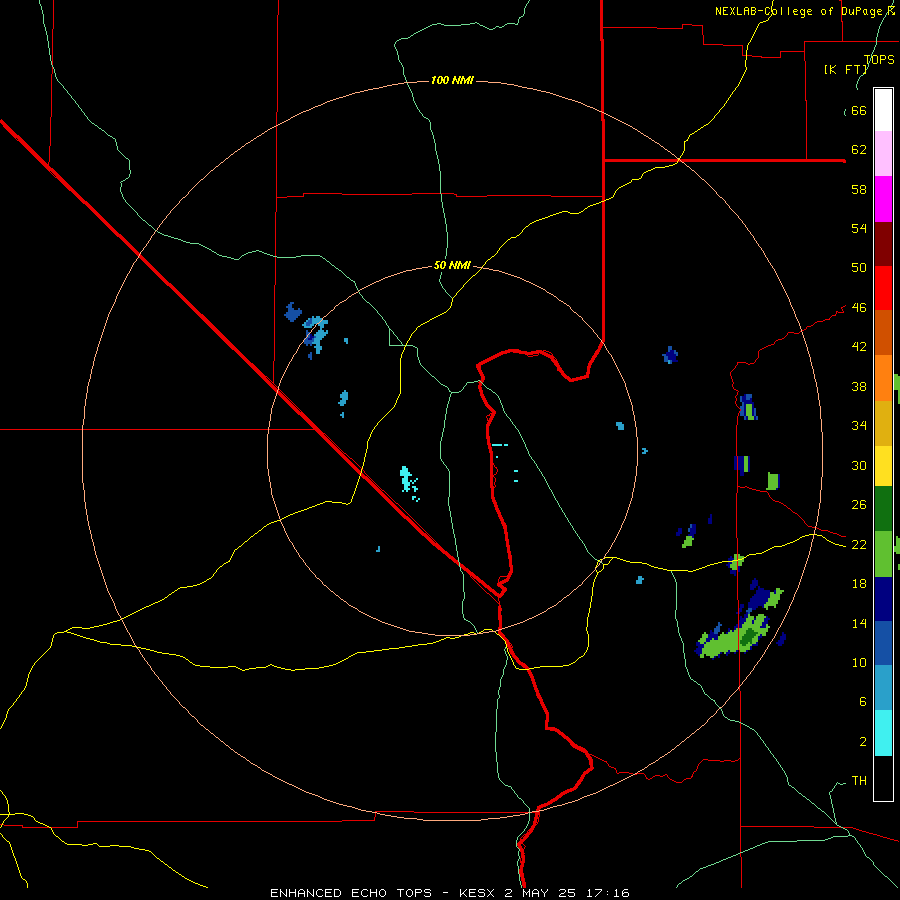Click the "KESX" radar site identifier
Image resolution: width=900 pixels, height=900 pixels.
(476, 893)
